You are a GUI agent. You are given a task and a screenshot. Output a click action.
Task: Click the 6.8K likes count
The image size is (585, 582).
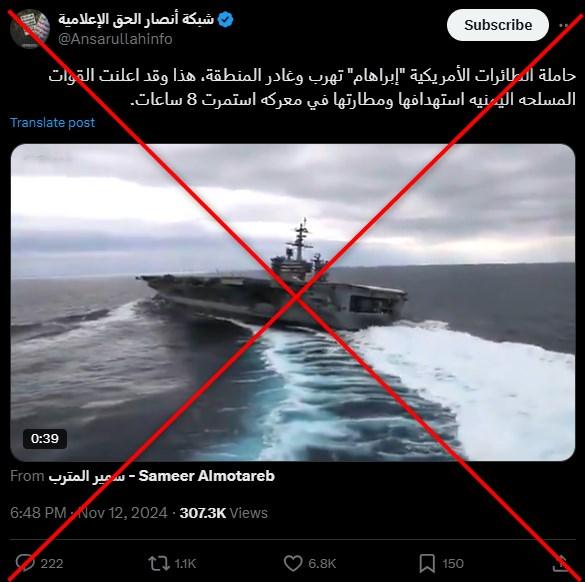tap(322, 564)
